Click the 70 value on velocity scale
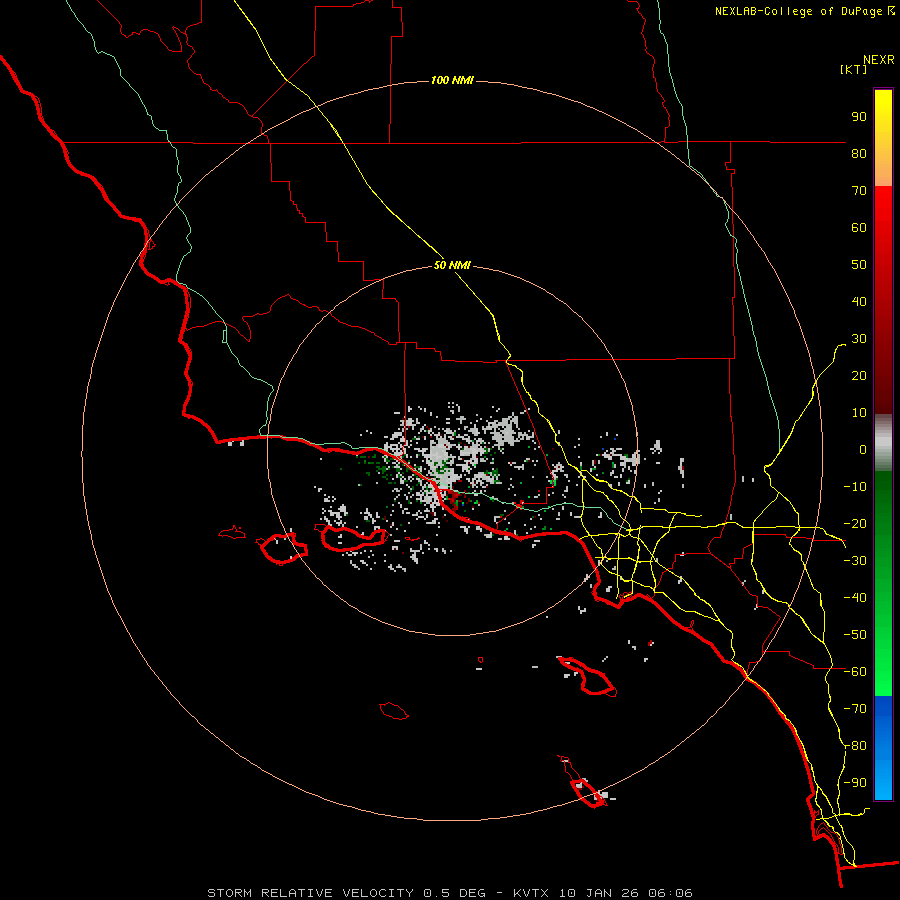The width and height of the screenshot is (900, 900). [859, 191]
